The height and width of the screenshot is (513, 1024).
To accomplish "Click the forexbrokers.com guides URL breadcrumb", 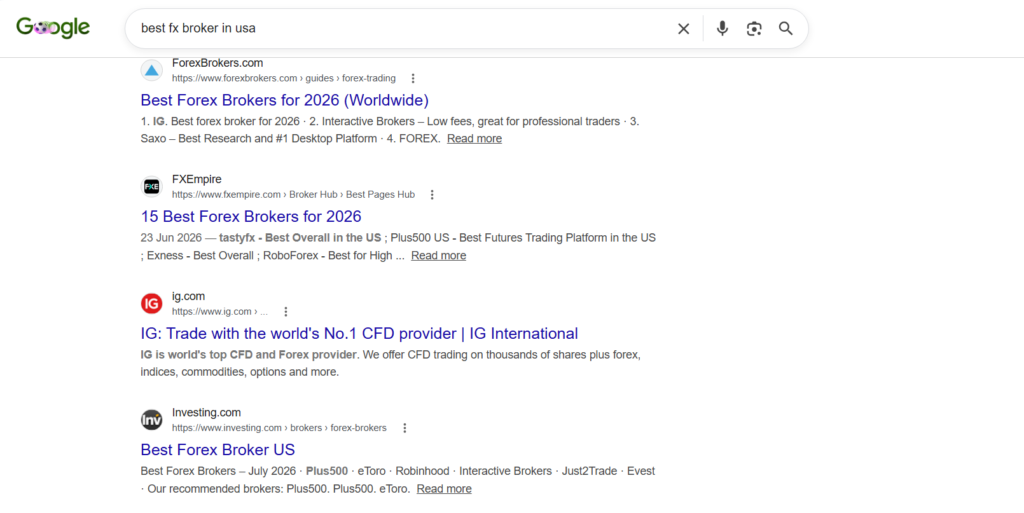I will click(x=283, y=78).
